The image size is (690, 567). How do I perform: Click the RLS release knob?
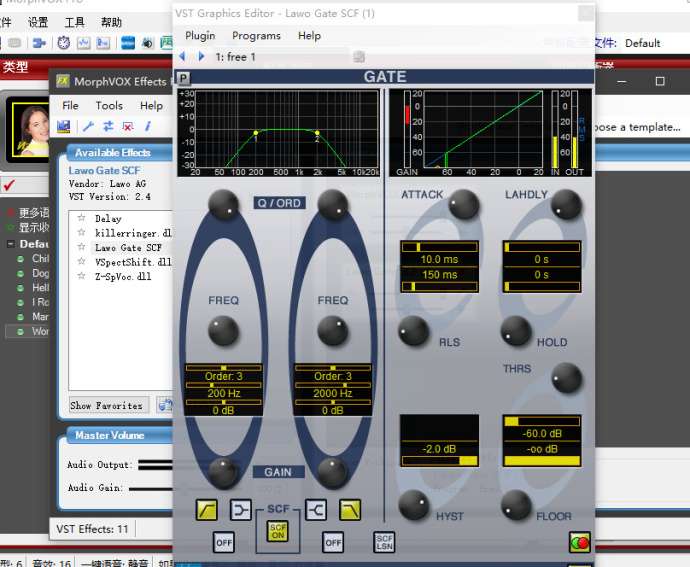(414, 331)
